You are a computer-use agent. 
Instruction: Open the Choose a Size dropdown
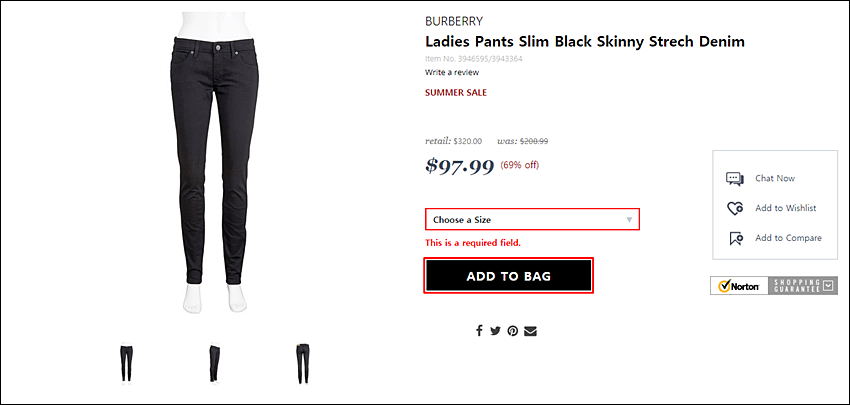pos(532,220)
